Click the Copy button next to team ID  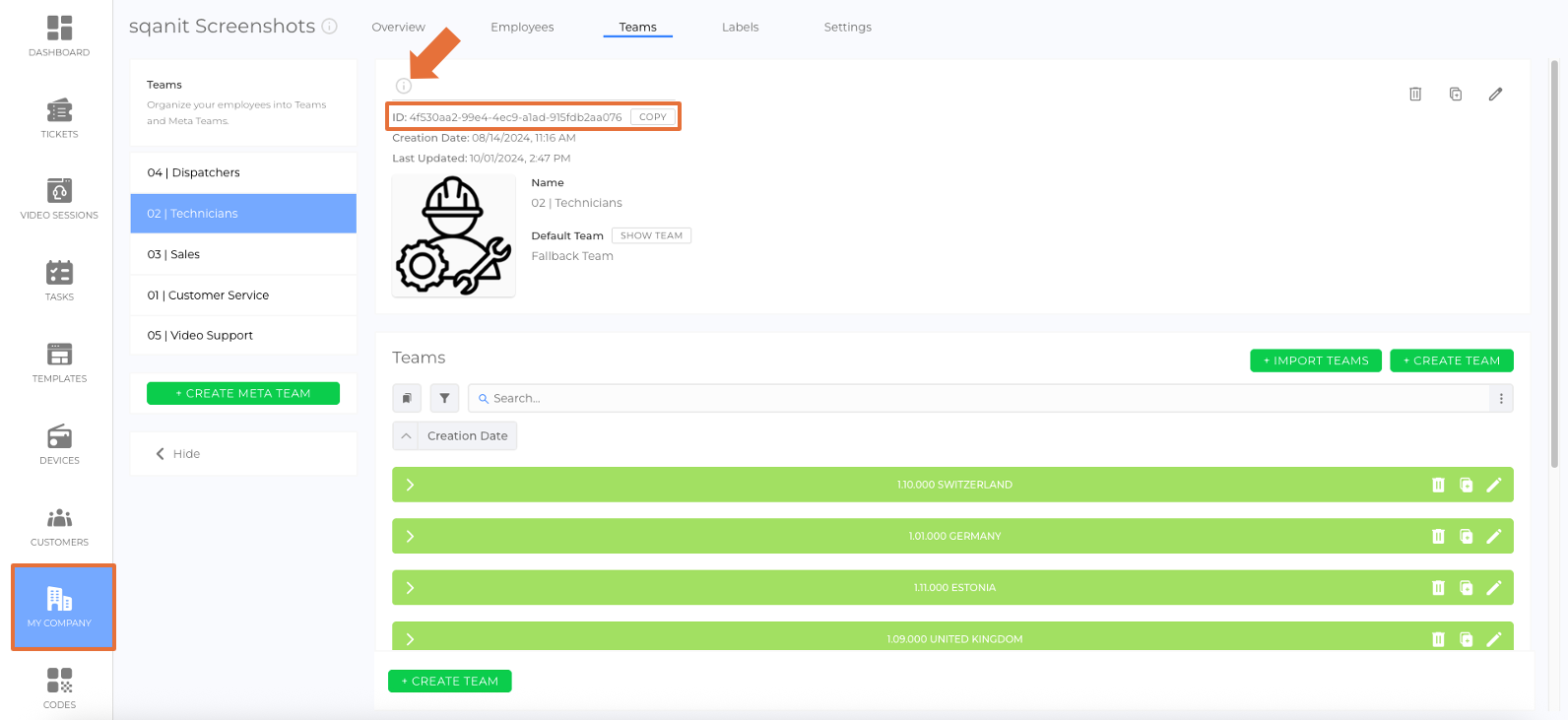653,117
